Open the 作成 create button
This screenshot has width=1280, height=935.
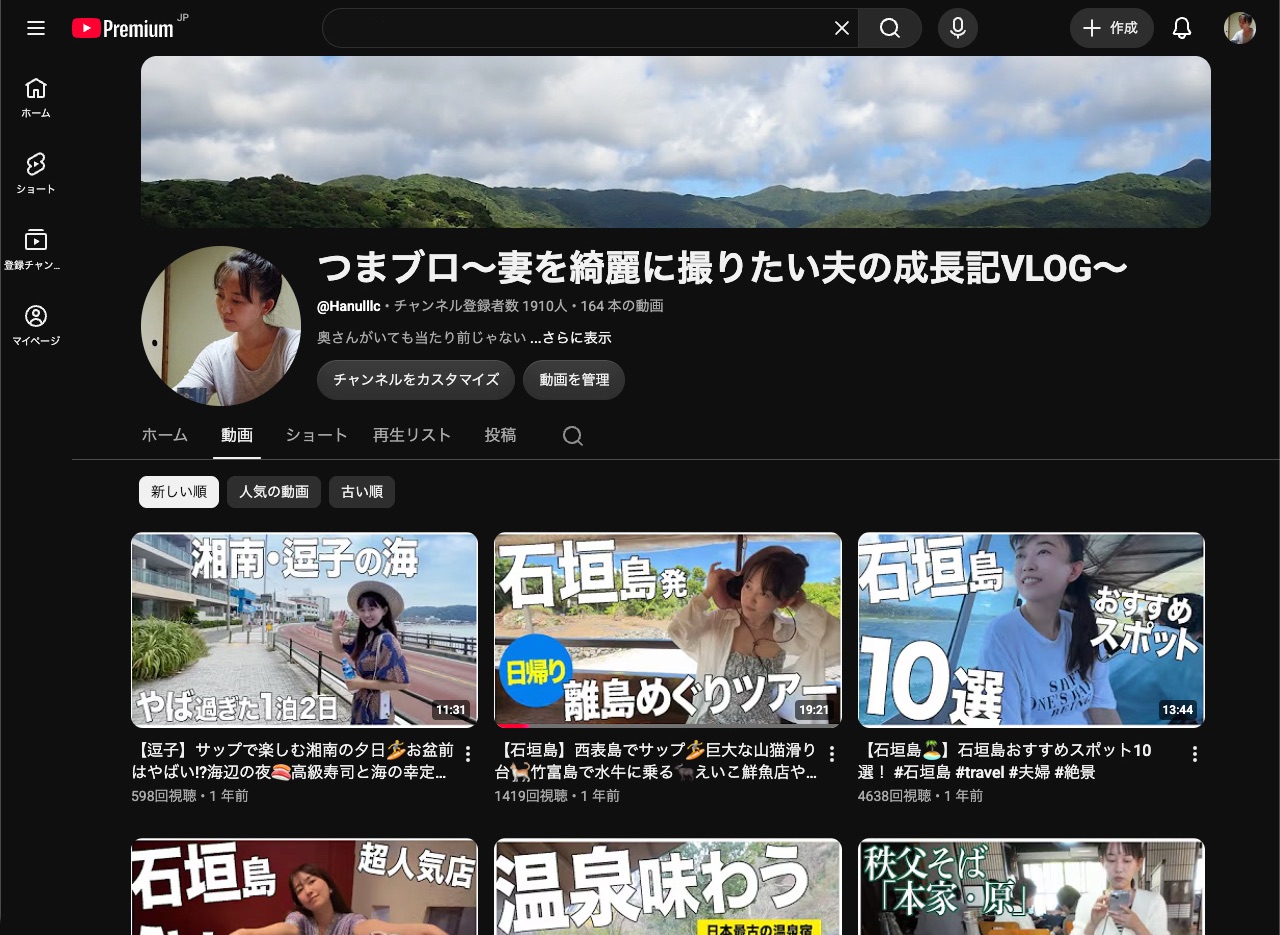click(x=1112, y=28)
